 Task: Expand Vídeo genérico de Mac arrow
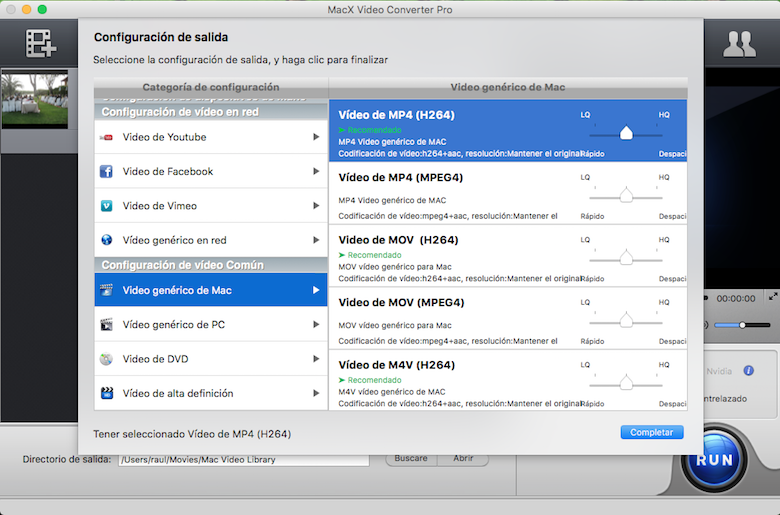[316, 290]
